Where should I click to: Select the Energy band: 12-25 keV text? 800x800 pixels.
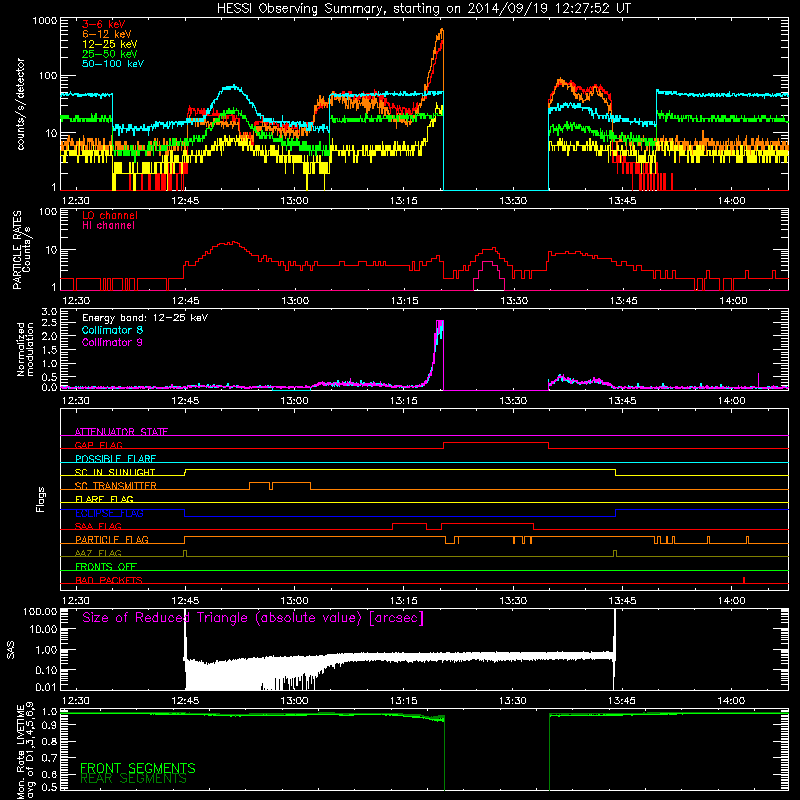[x=145, y=318]
